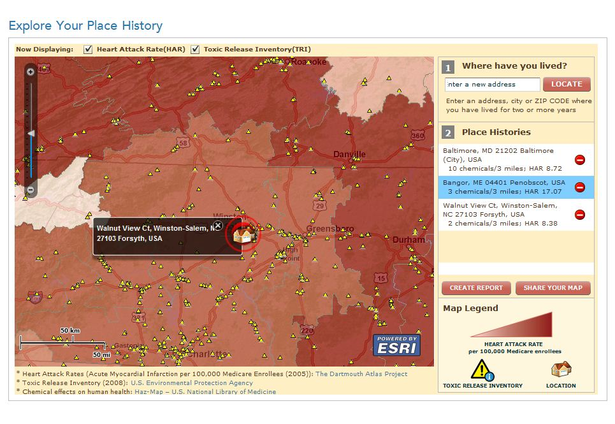Click the Explore Your Place History heading
The width and height of the screenshot is (615, 424).
86,25
